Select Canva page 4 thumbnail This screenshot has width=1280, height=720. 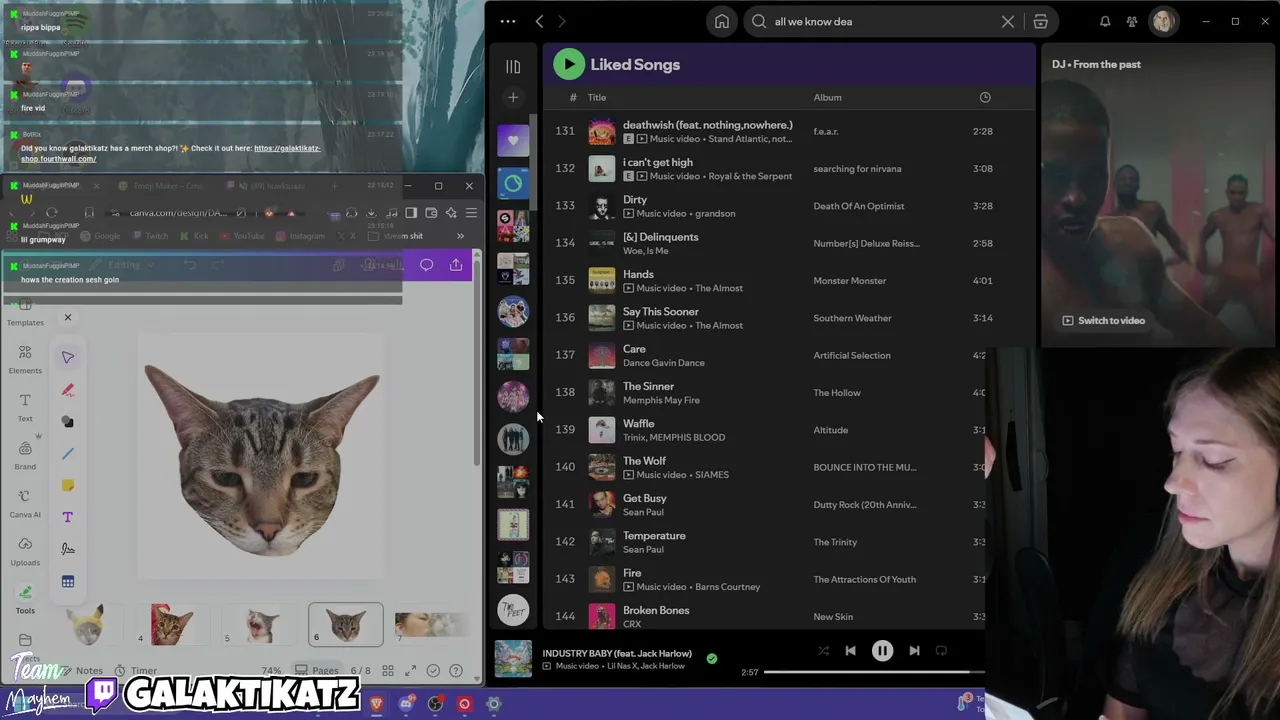[x=172, y=624]
